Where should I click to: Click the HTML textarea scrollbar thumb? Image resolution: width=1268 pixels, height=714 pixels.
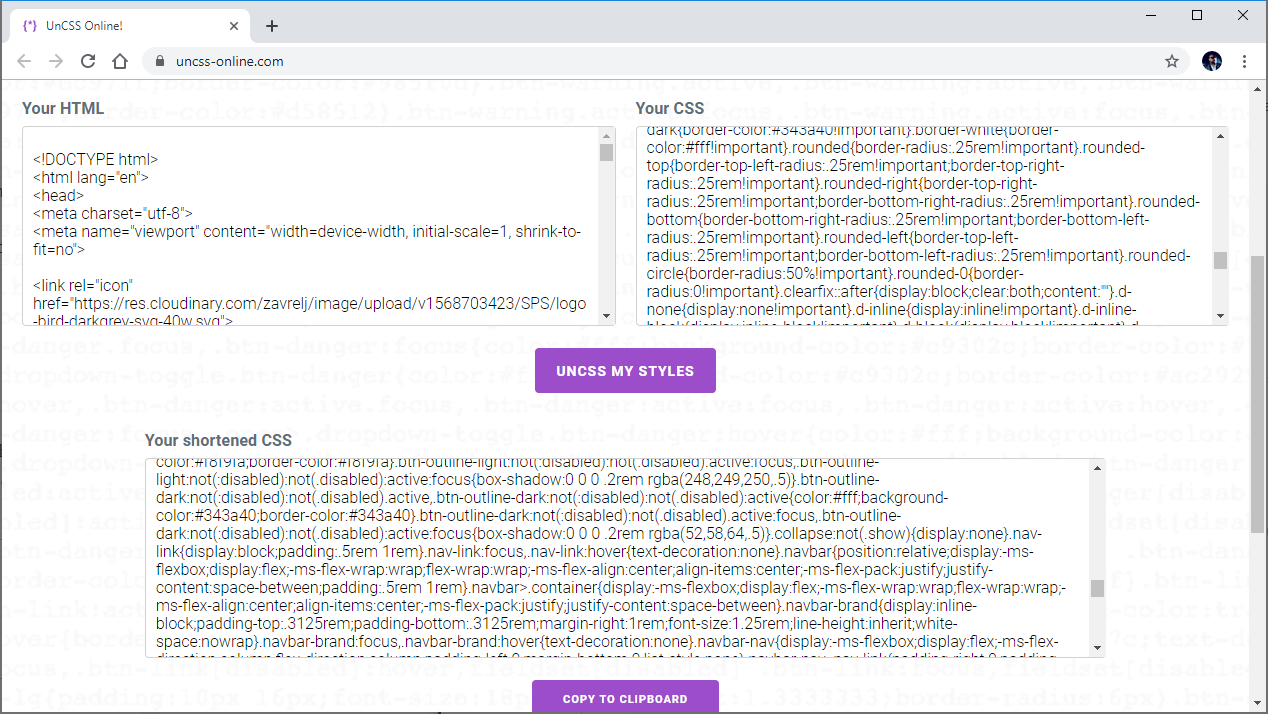606,153
